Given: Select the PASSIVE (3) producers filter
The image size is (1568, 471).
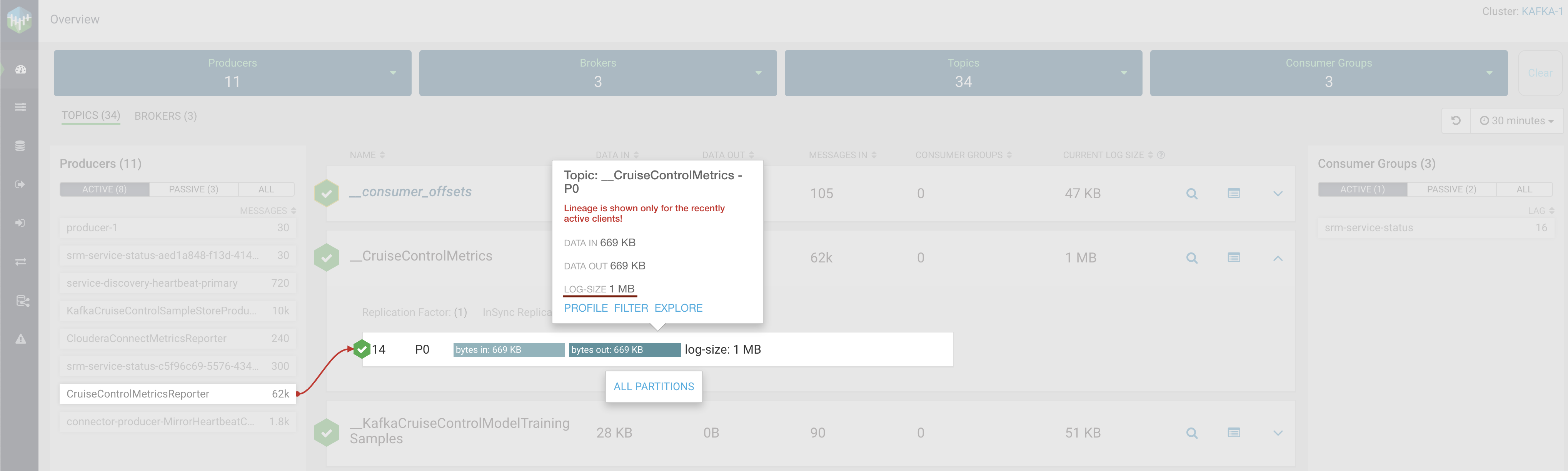Looking at the screenshot, I should pyautogui.click(x=193, y=189).
